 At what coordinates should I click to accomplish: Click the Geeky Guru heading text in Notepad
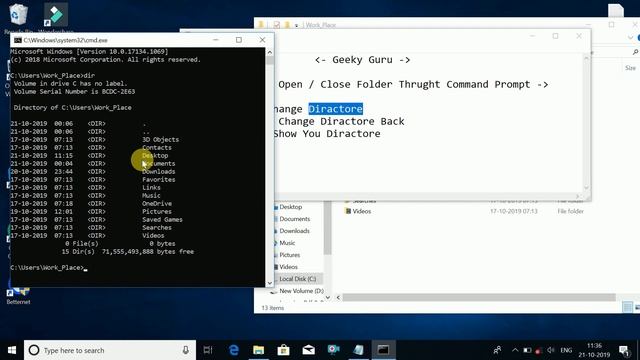pyautogui.click(x=362, y=60)
